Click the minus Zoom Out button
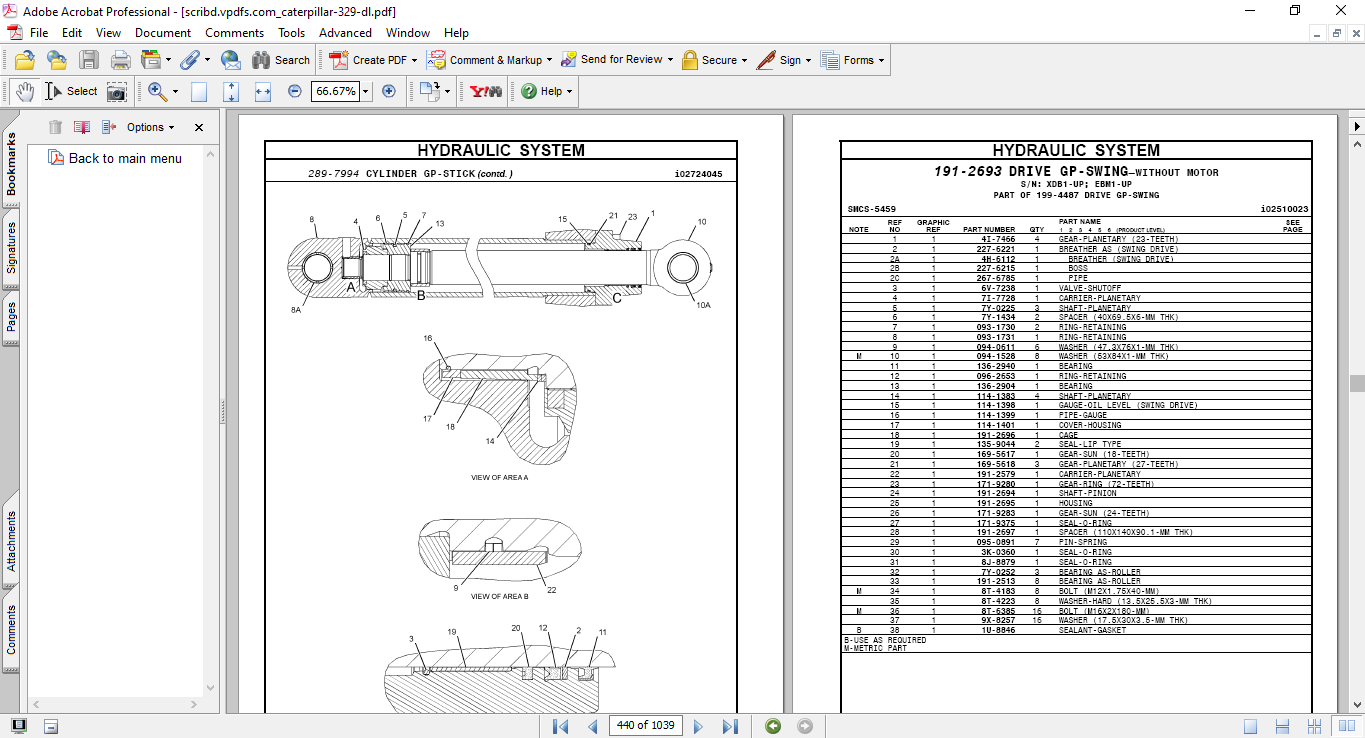 click(294, 91)
